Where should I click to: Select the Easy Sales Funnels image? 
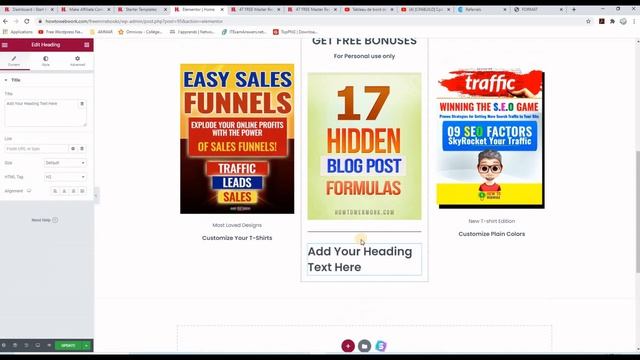(x=237, y=139)
